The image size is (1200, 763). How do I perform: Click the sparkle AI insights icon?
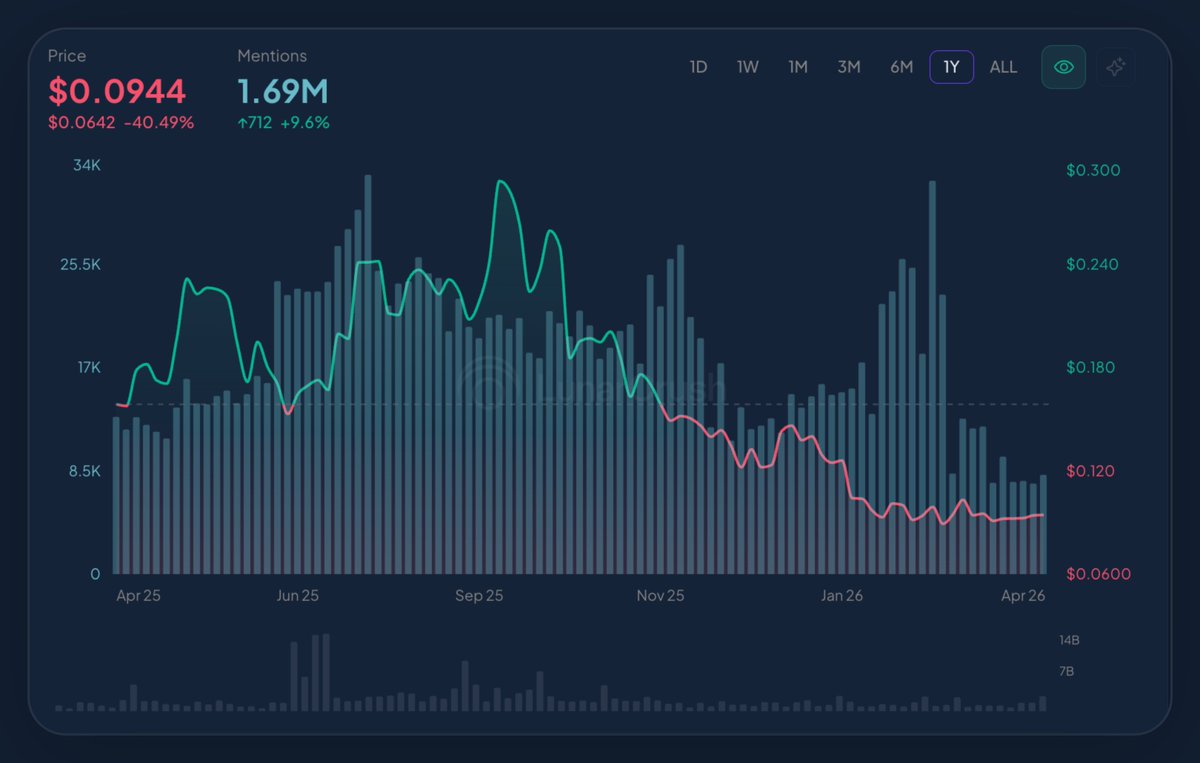pyautogui.click(x=1116, y=67)
